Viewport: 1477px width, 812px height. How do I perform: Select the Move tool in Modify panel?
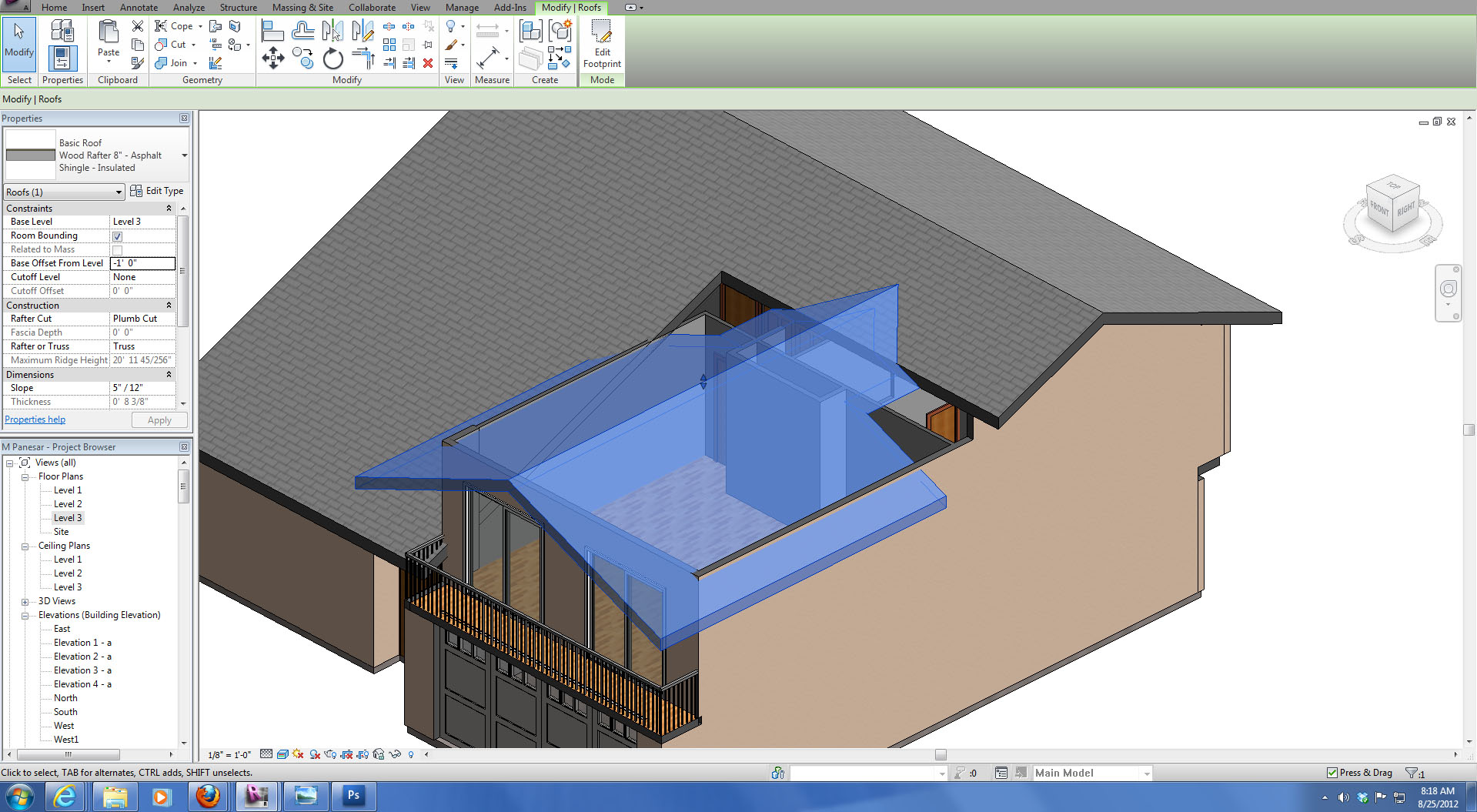click(x=273, y=58)
